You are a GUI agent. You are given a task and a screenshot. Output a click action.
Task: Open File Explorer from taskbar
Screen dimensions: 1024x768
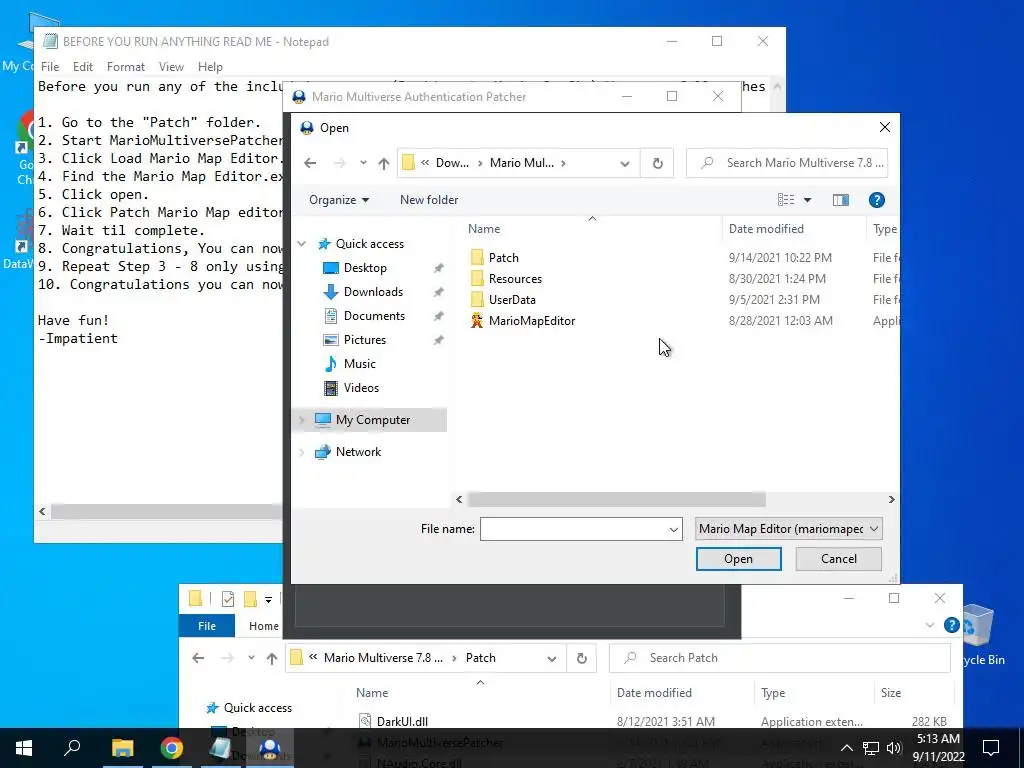[x=122, y=748]
